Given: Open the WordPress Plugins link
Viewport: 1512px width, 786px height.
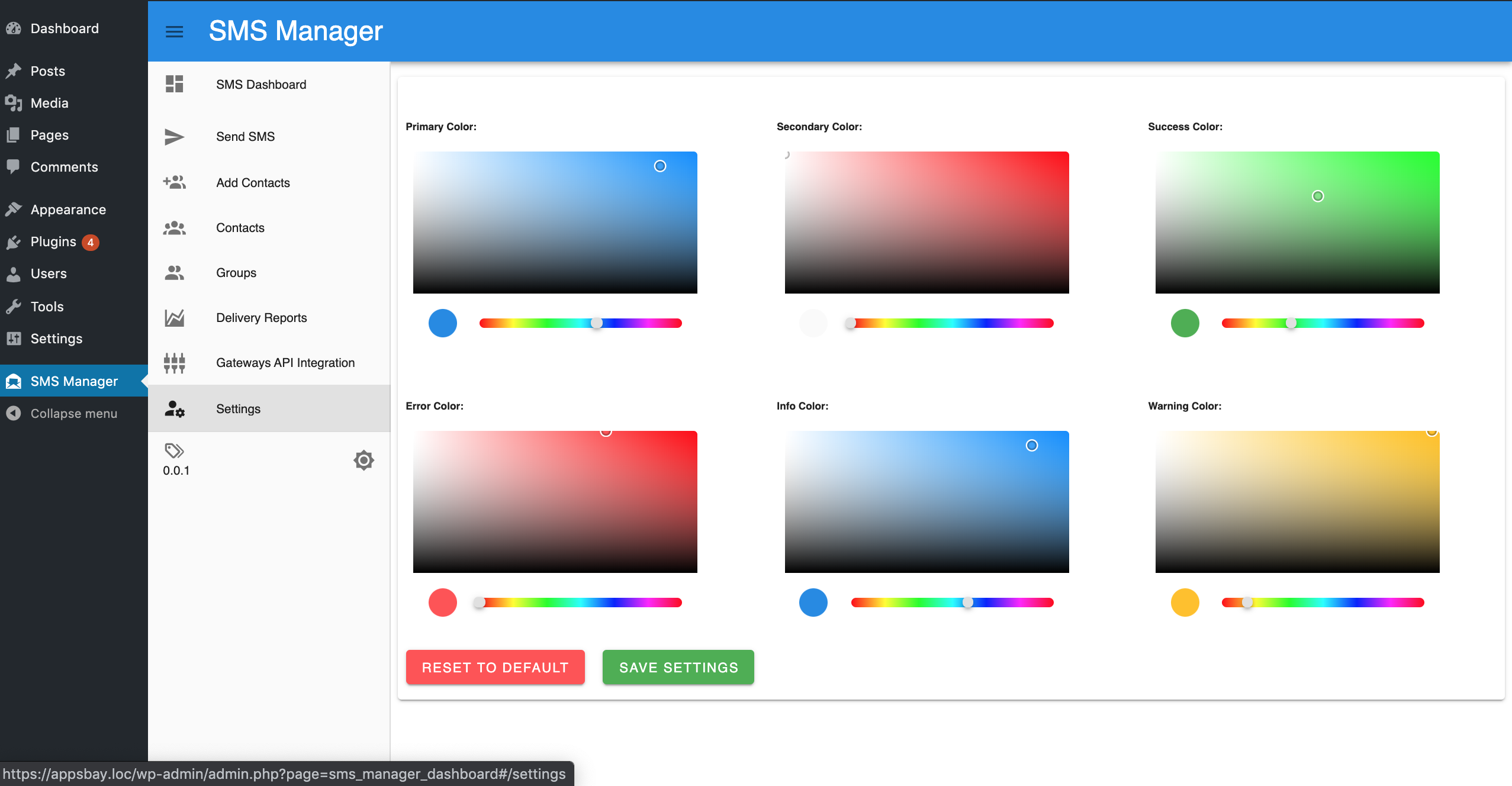Looking at the screenshot, I should pos(53,241).
